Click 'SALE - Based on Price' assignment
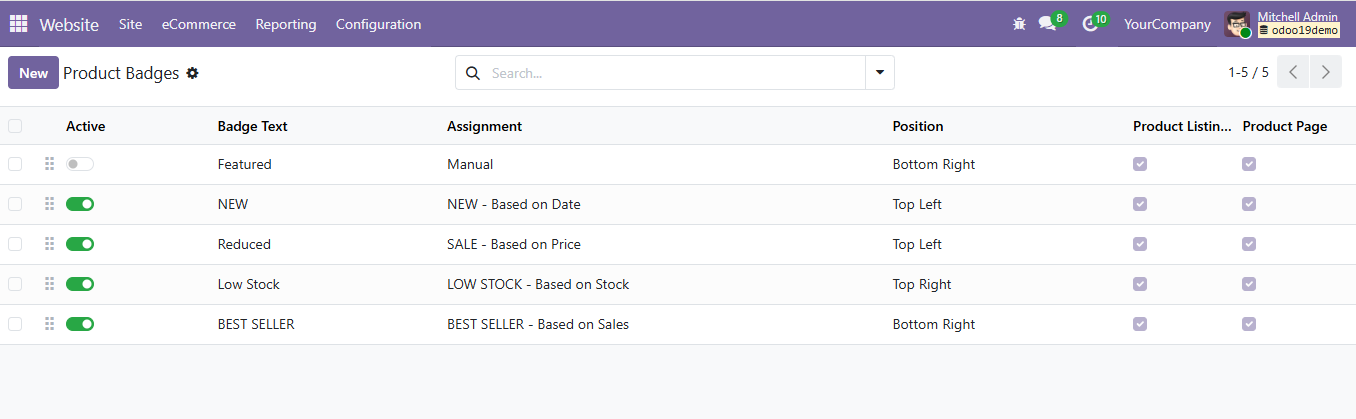 pos(514,244)
